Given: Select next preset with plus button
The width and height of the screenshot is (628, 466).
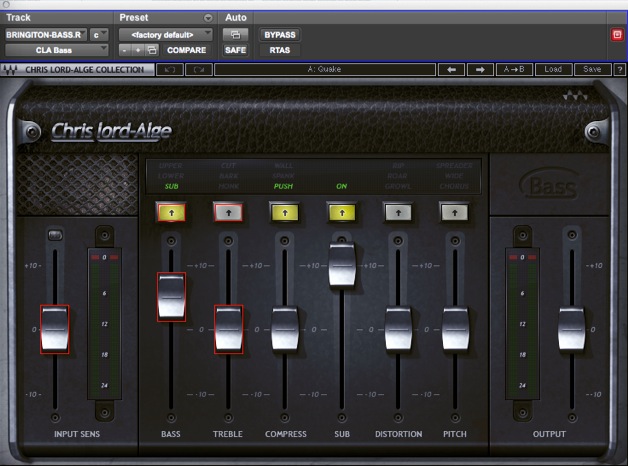Looking at the screenshot, I should 138,50.
